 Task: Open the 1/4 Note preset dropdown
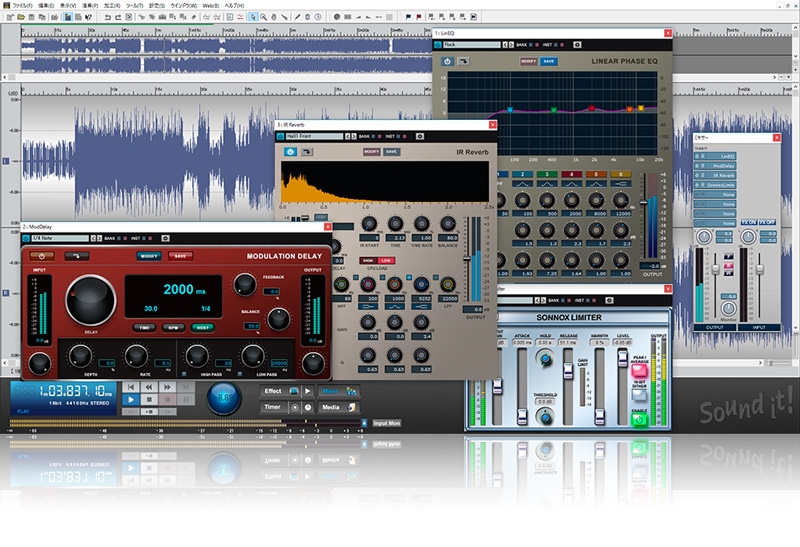(59, 238)
